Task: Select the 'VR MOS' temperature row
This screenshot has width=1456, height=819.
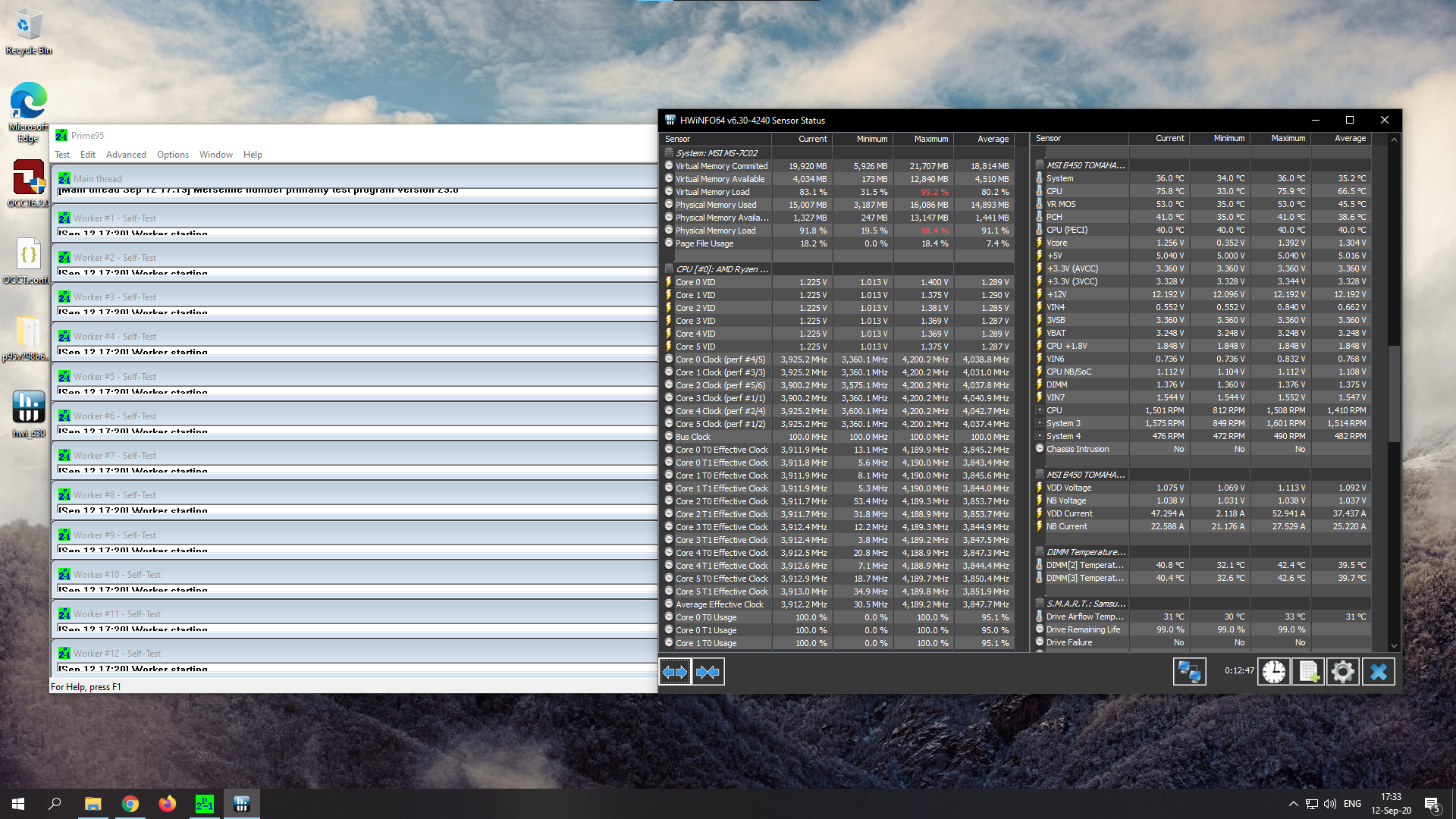Action: 1202,204
